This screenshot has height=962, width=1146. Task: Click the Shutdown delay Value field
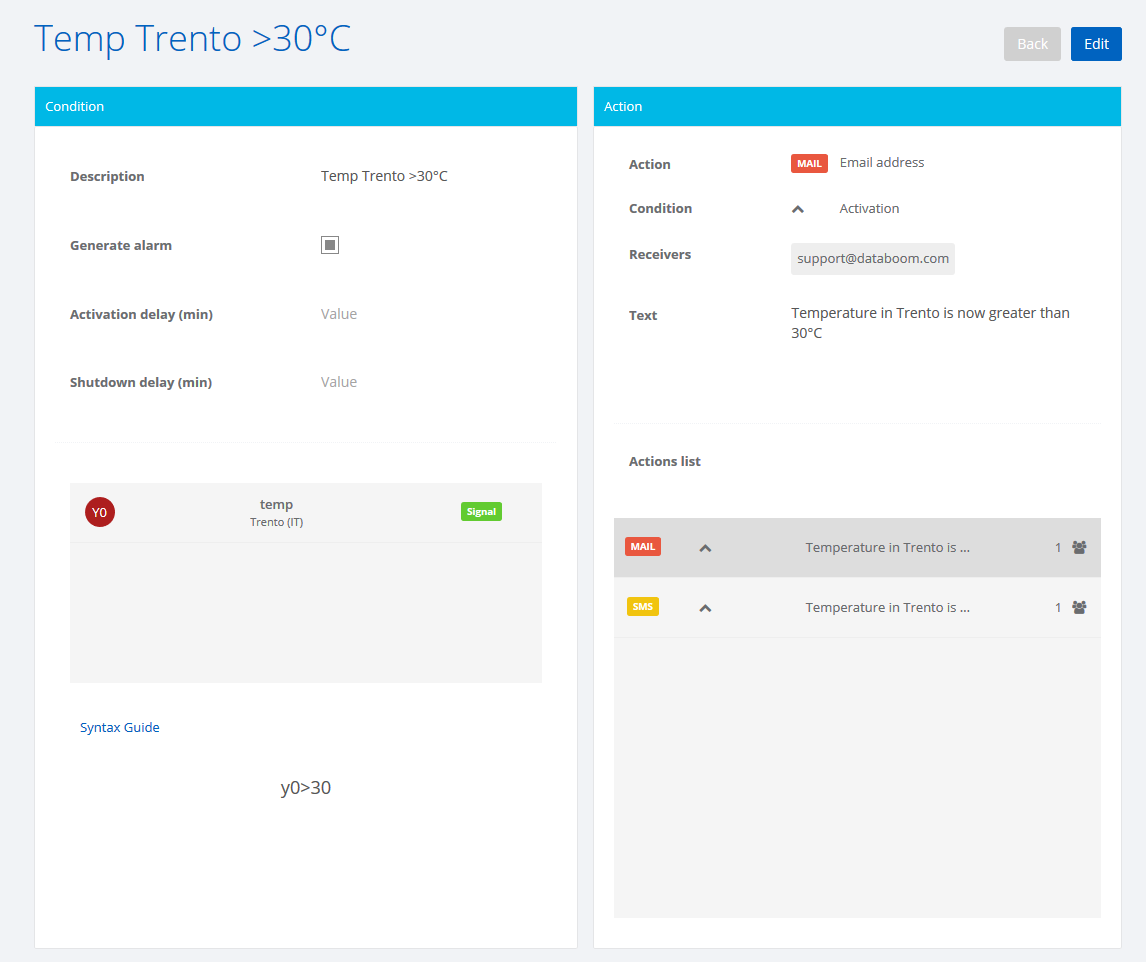[339, 382]
